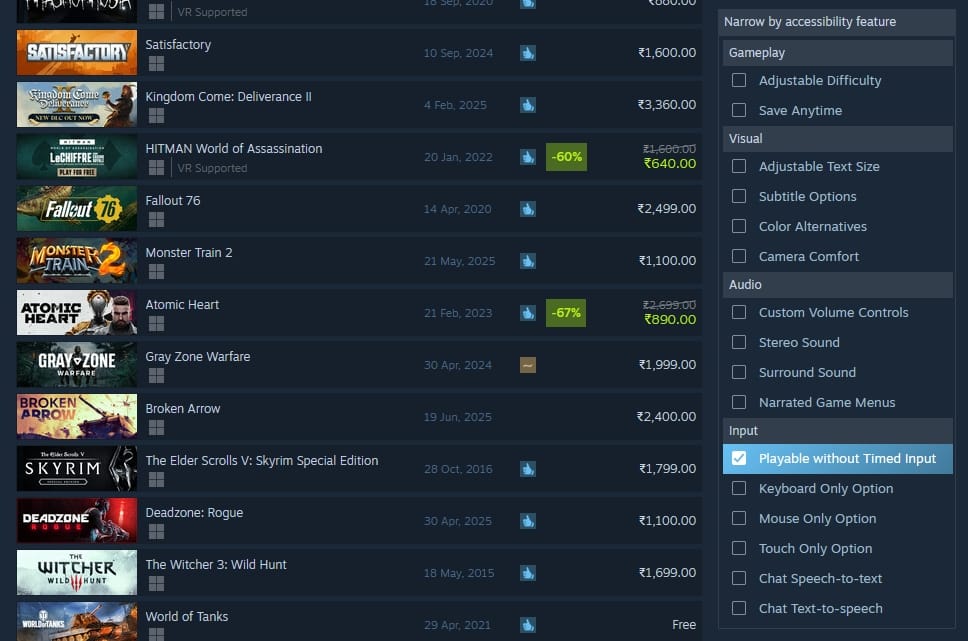The image size is (968, 641).
Task: Click the review thumb icon for Skyrim Special Edition
Action: (x=528, y=469)
